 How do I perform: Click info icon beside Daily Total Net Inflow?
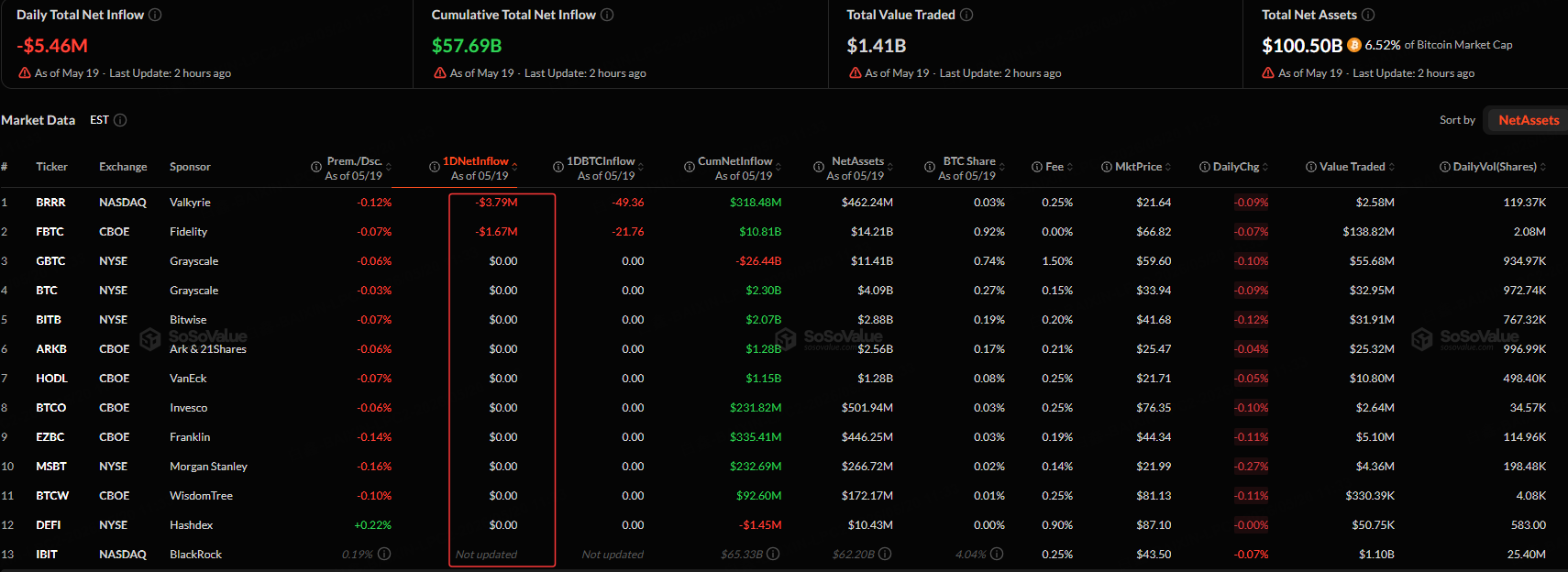pos(155,15)
